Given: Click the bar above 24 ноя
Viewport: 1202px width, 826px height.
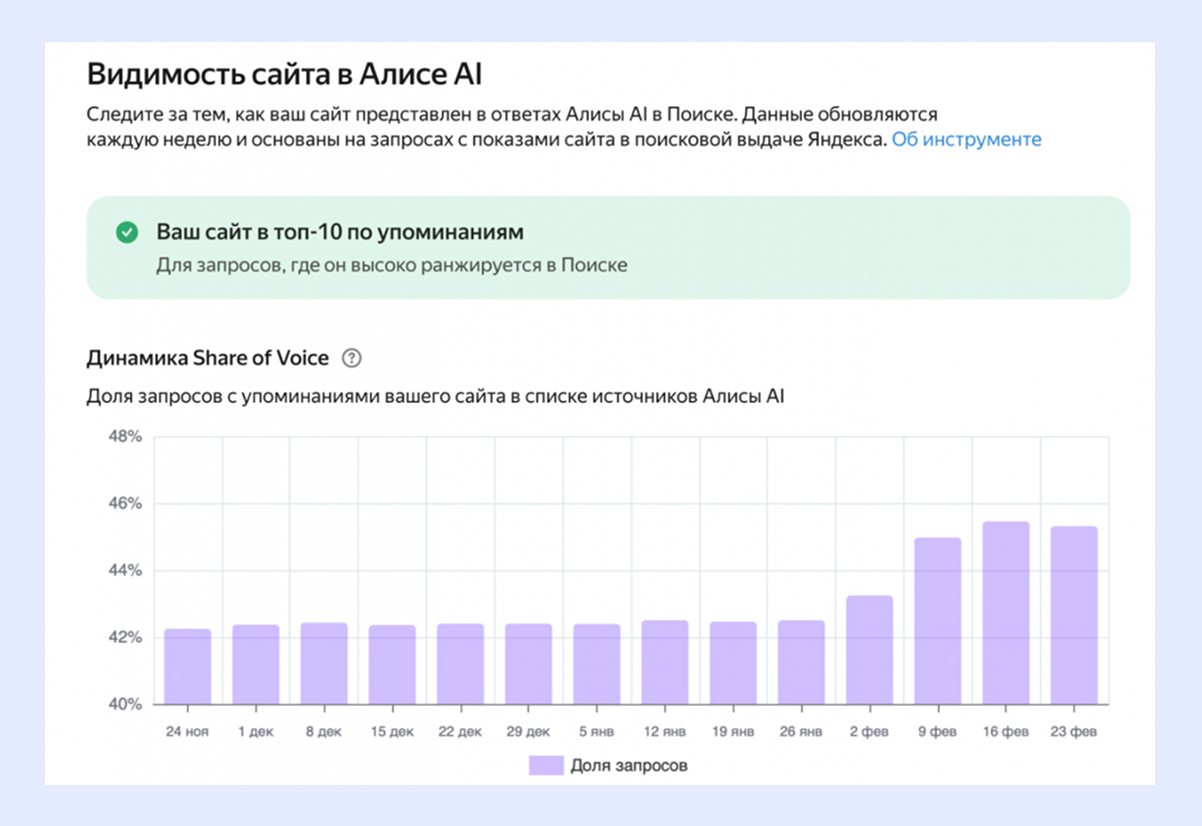Looking at the screenshot, I should (x=185, y=665).
